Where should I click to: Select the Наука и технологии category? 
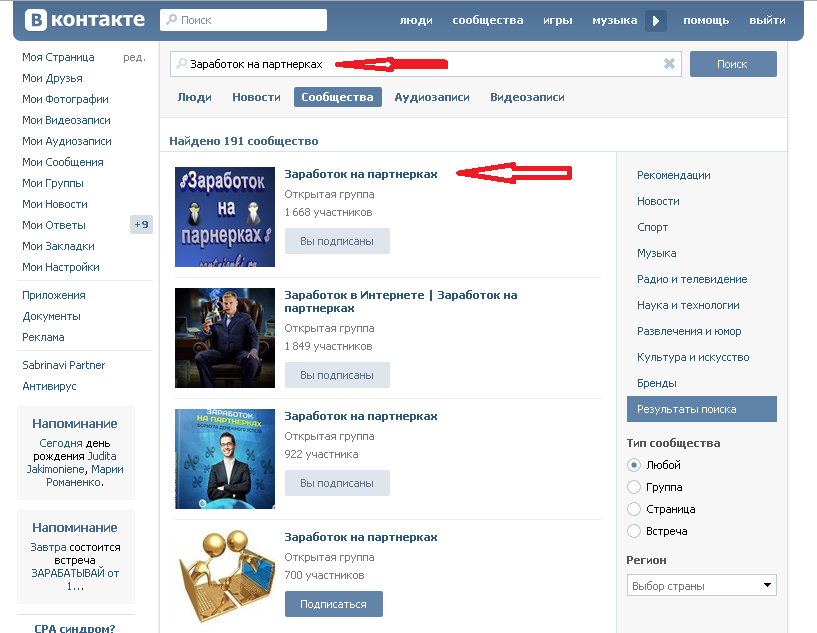click(x=688, y=305)
